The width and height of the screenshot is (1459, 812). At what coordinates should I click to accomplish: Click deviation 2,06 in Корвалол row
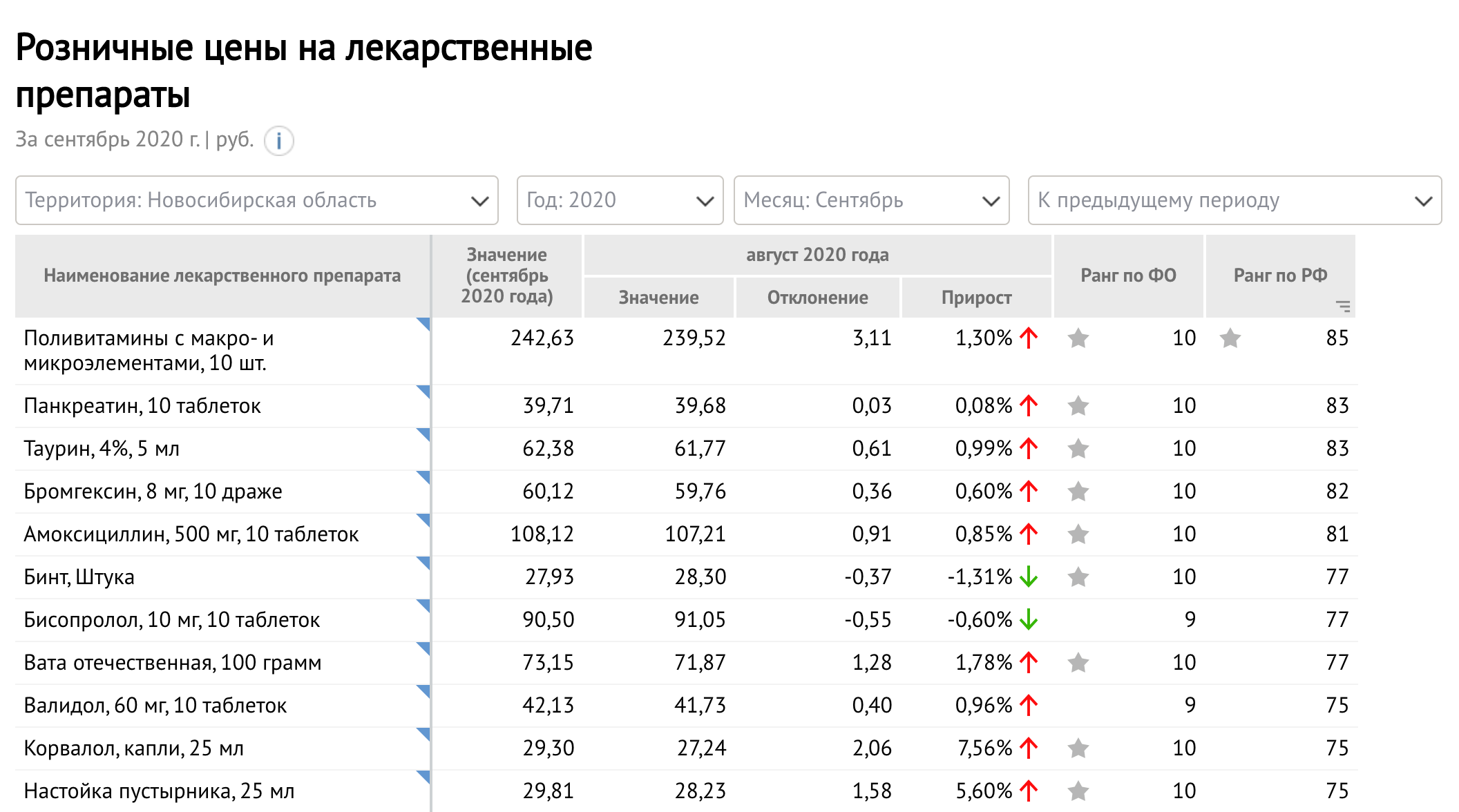tap(872, 748)
